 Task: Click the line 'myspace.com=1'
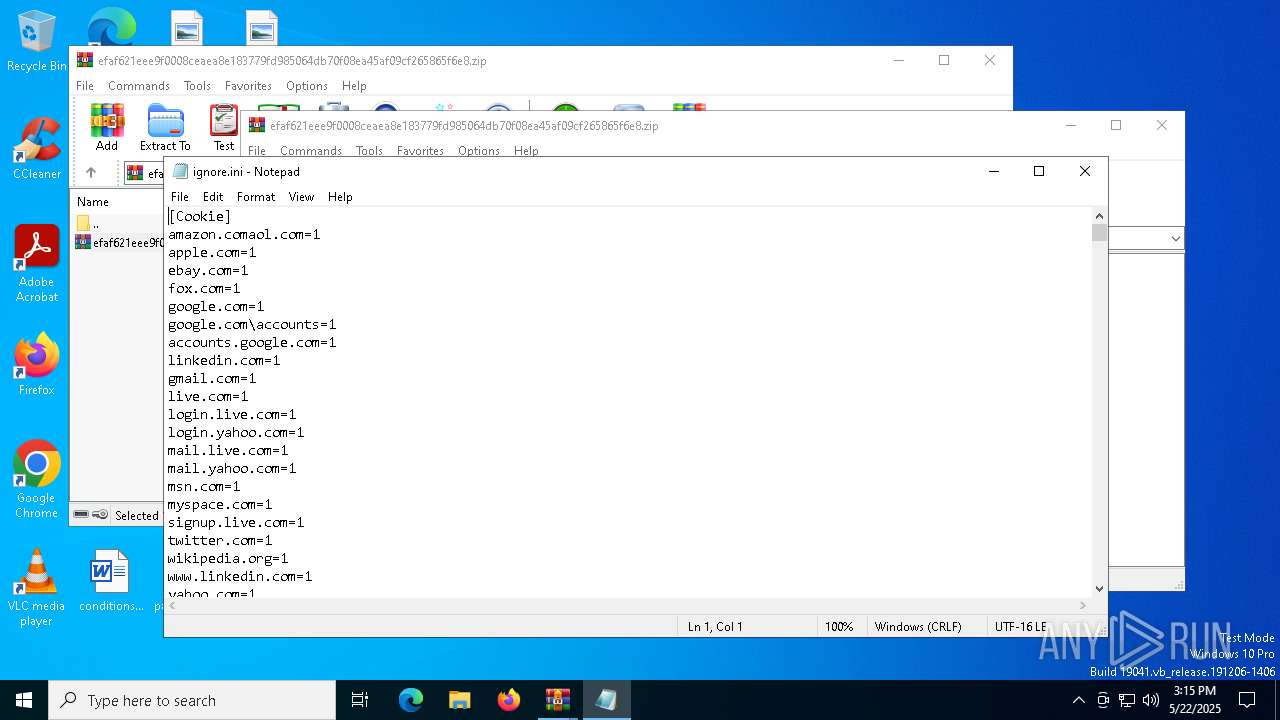[220, 504]
